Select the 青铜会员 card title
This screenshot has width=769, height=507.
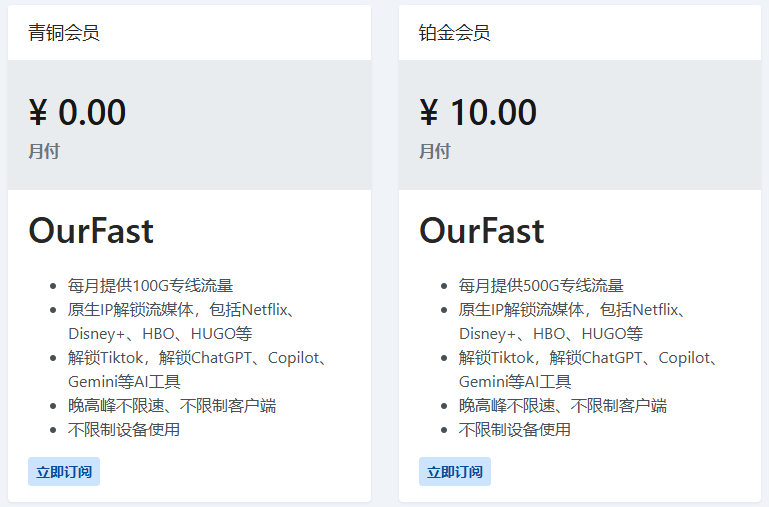pos(64,33)
